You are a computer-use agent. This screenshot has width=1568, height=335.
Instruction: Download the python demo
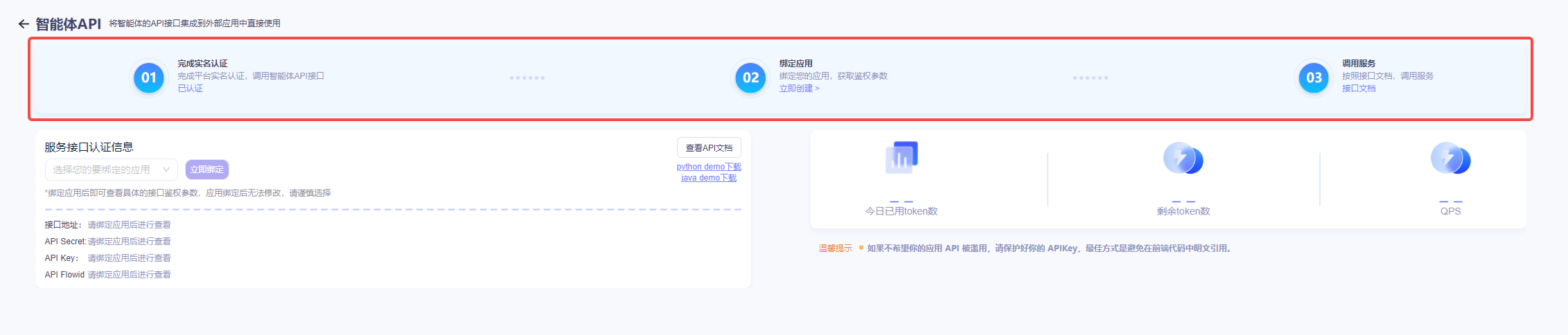point(709,167)
